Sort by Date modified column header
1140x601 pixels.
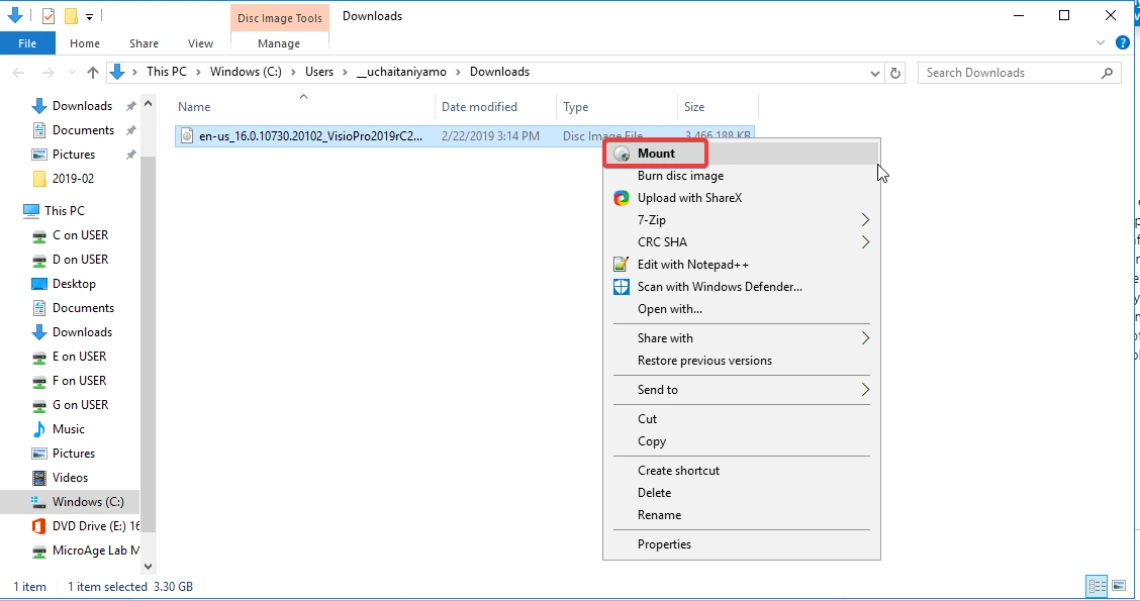click(496, 107)
